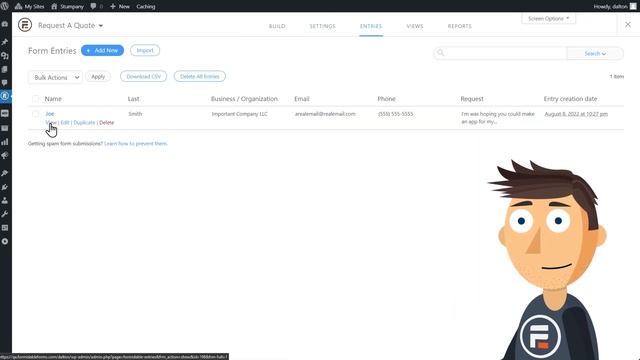Click the Duplicate link under Joe

point(84,122)
